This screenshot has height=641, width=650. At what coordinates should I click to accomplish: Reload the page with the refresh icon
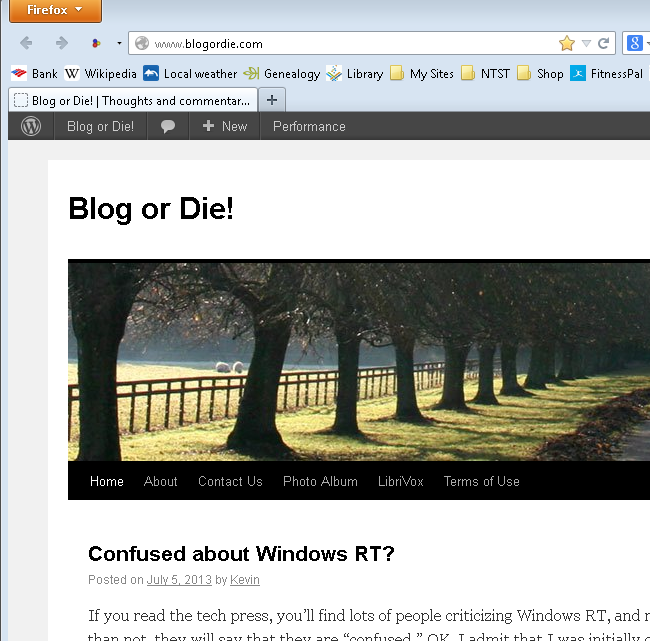pos(604,43)
